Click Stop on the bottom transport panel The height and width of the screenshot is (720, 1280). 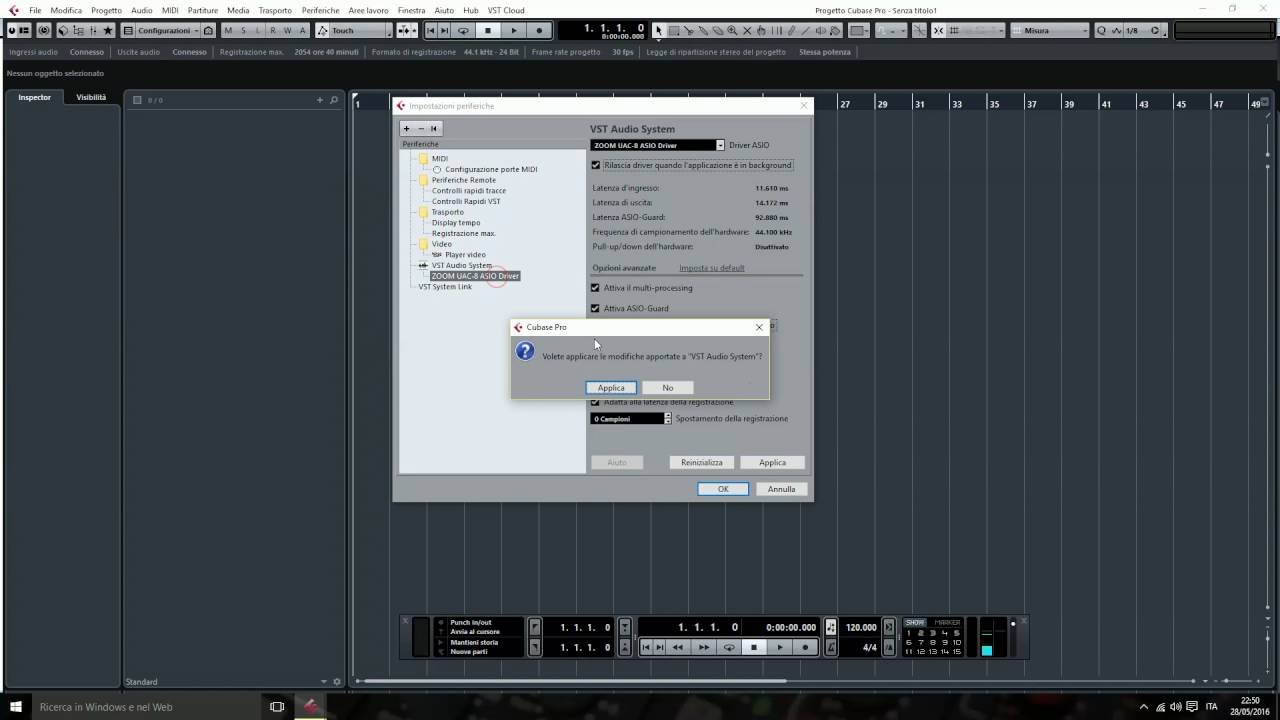pos(754,647)
